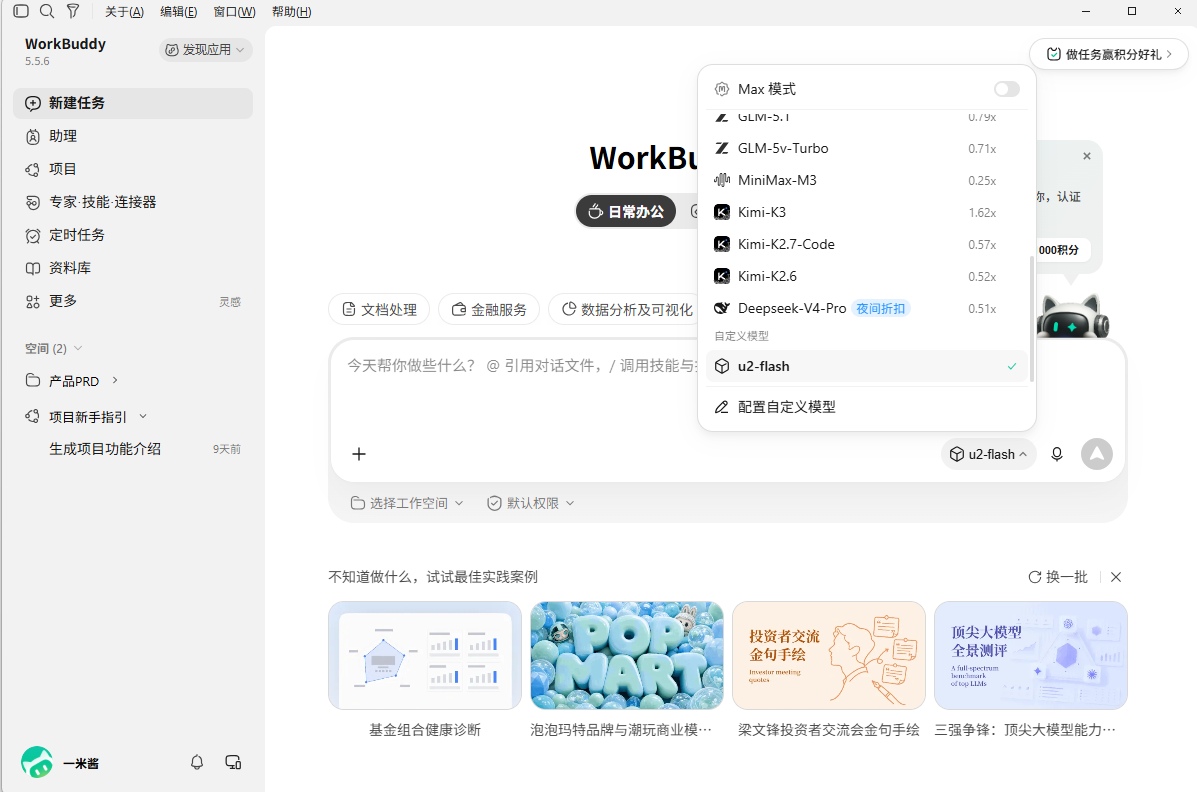Select the u2-flash custom model
Viewport: 1197px width, 792px height.
tap(866, 366)
